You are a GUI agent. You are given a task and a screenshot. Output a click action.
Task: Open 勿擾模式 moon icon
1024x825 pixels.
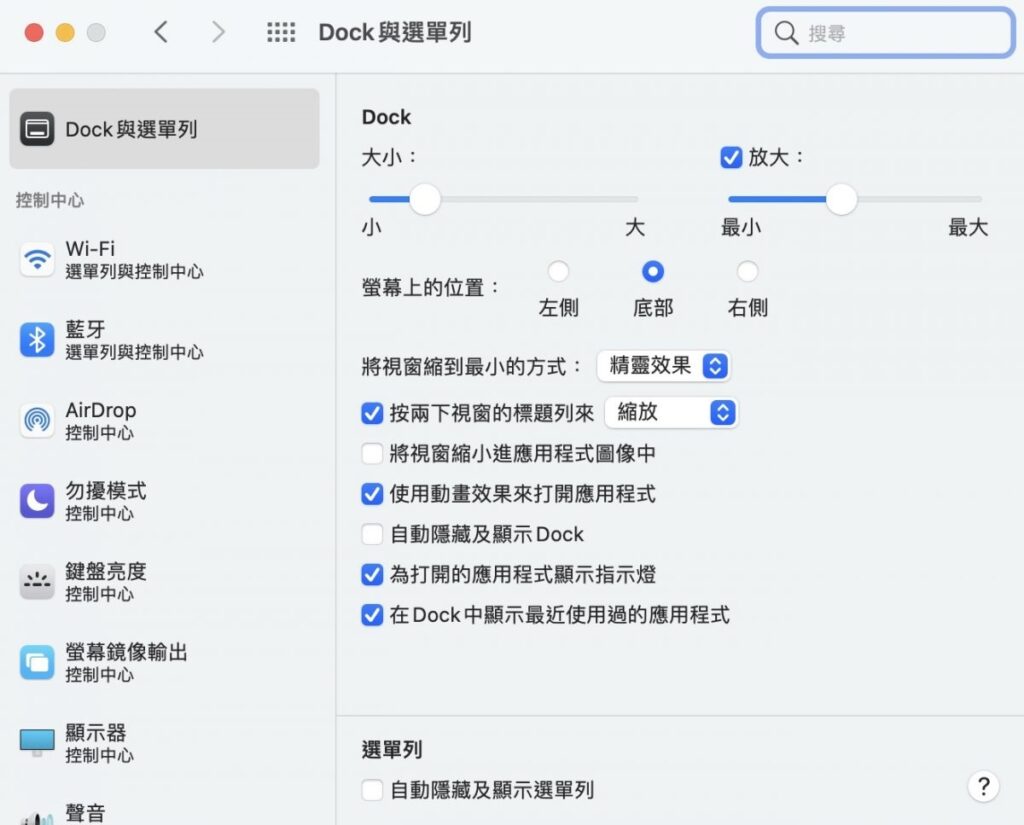[37, 501]
